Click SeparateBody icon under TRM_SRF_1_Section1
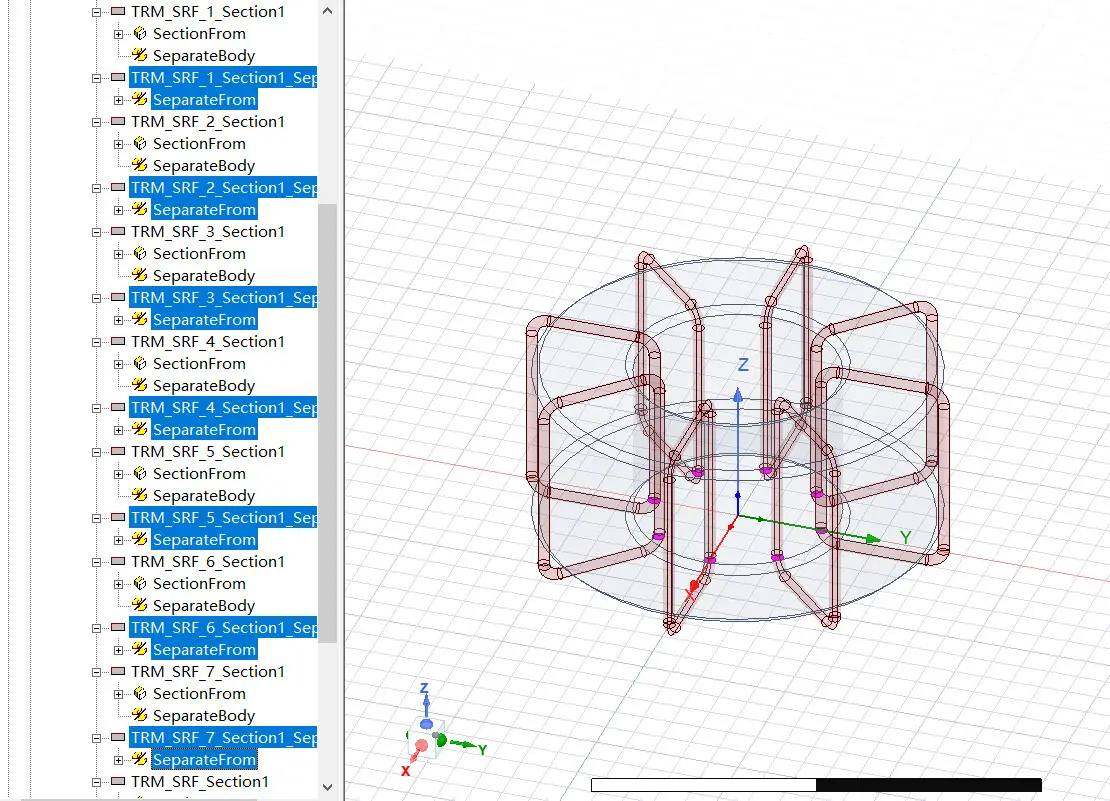This screenshot has width=1110, height=801. point(140,55)
